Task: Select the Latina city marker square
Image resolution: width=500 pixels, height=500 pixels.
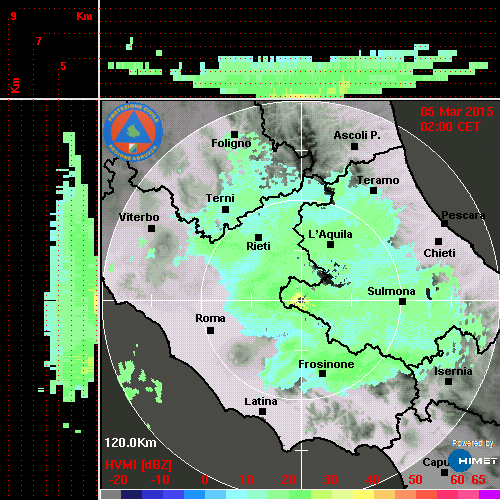Action: coord(262,412)
